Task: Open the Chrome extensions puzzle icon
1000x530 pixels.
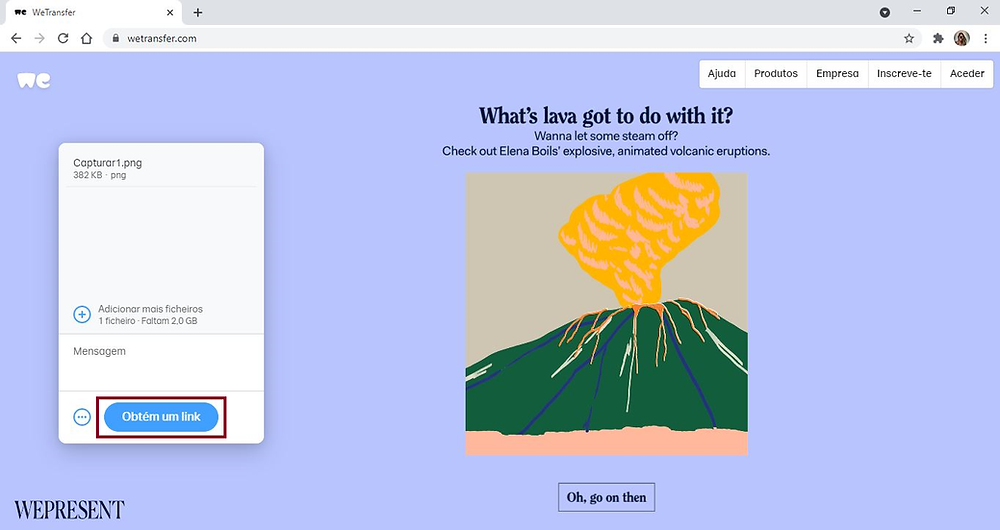Action: pos(938,38)
